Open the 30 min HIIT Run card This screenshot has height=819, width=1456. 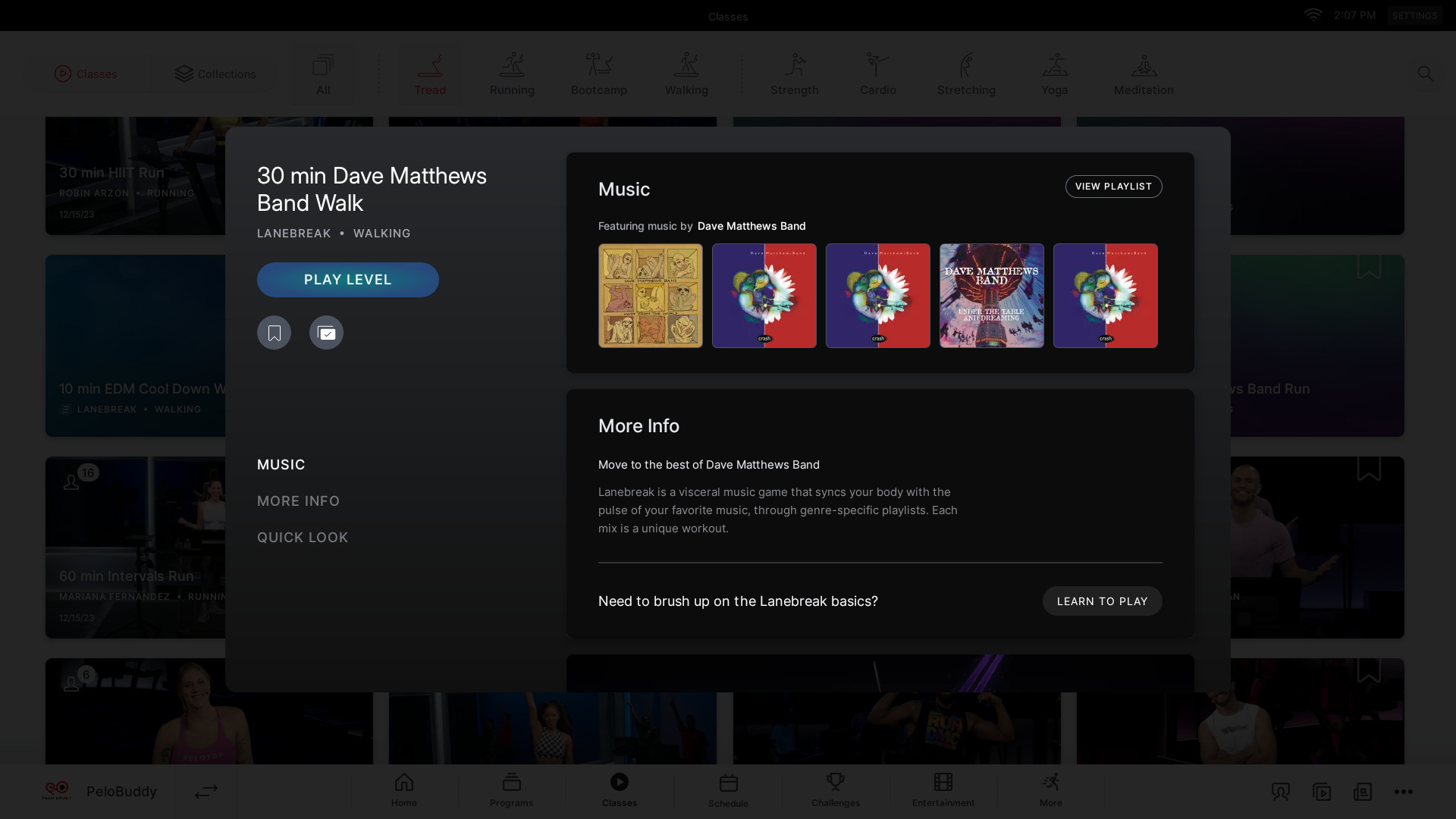pyautogui.click(x=135, y=176)
